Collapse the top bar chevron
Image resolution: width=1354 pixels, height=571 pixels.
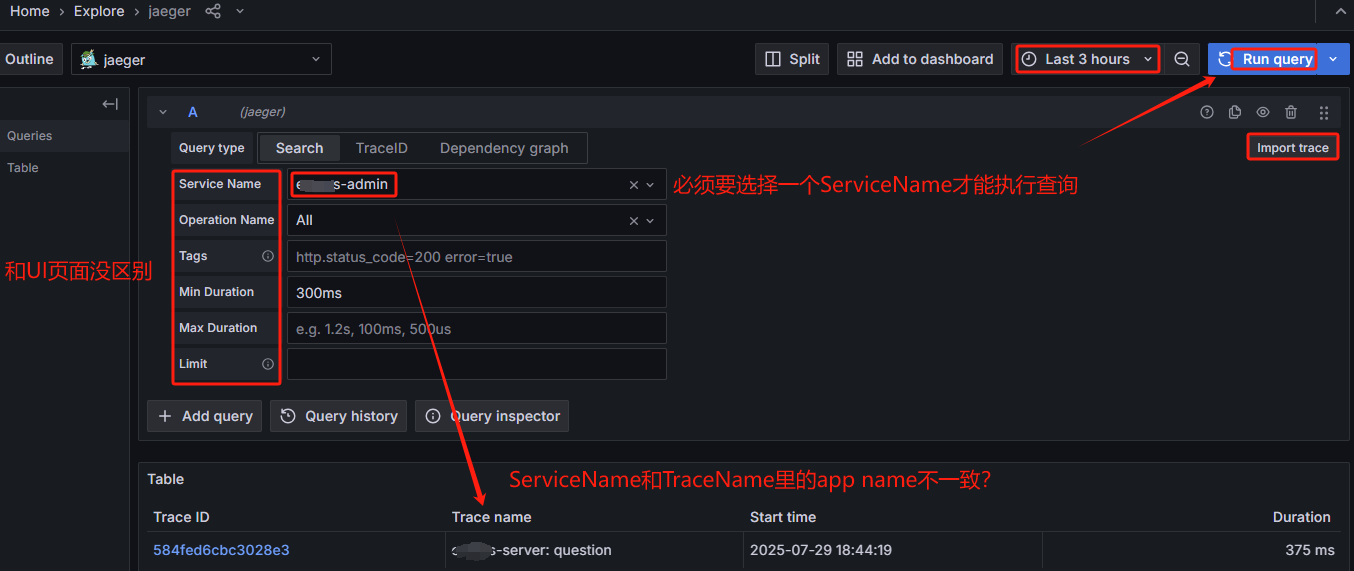coord(1341,11)
